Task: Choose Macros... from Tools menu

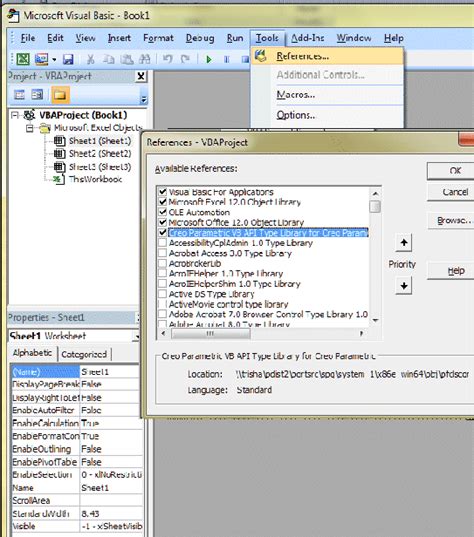Action: coord(296,95)
